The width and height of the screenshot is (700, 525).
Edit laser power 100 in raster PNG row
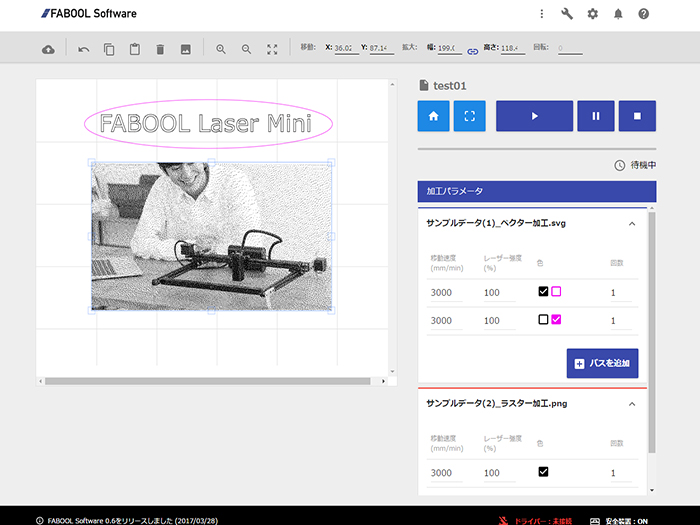coord(500,473)
